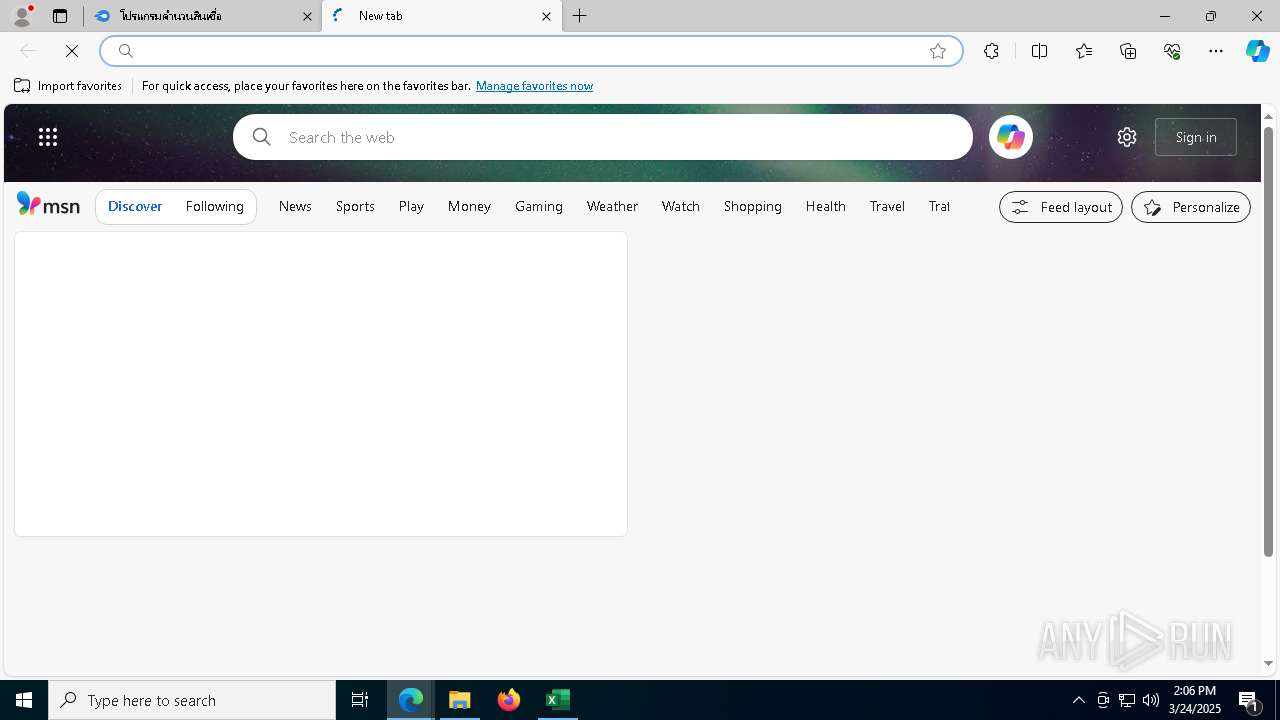1280x720 pixels.
Task: Open the Weather category
Action: point(612,206)
